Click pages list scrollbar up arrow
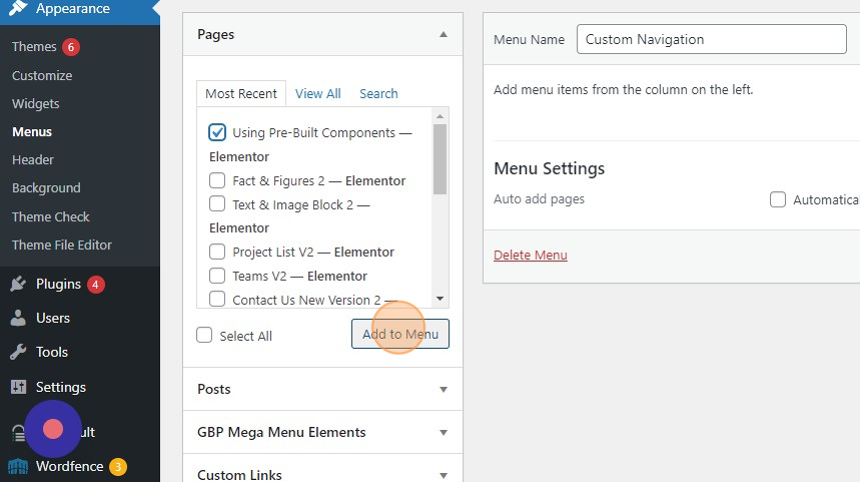The height and width of the screenshot is (482, 860). (x=439, y=116)
